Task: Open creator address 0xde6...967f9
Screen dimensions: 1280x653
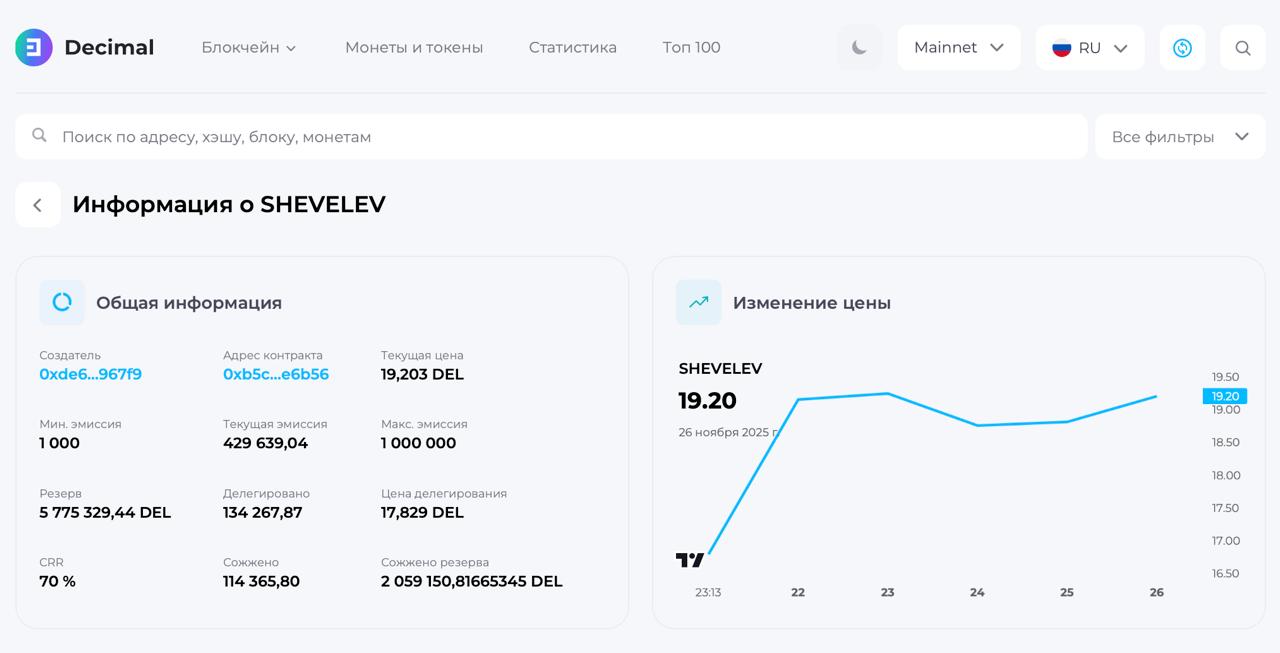Action: pyautogui.click(x=90, y=374)
